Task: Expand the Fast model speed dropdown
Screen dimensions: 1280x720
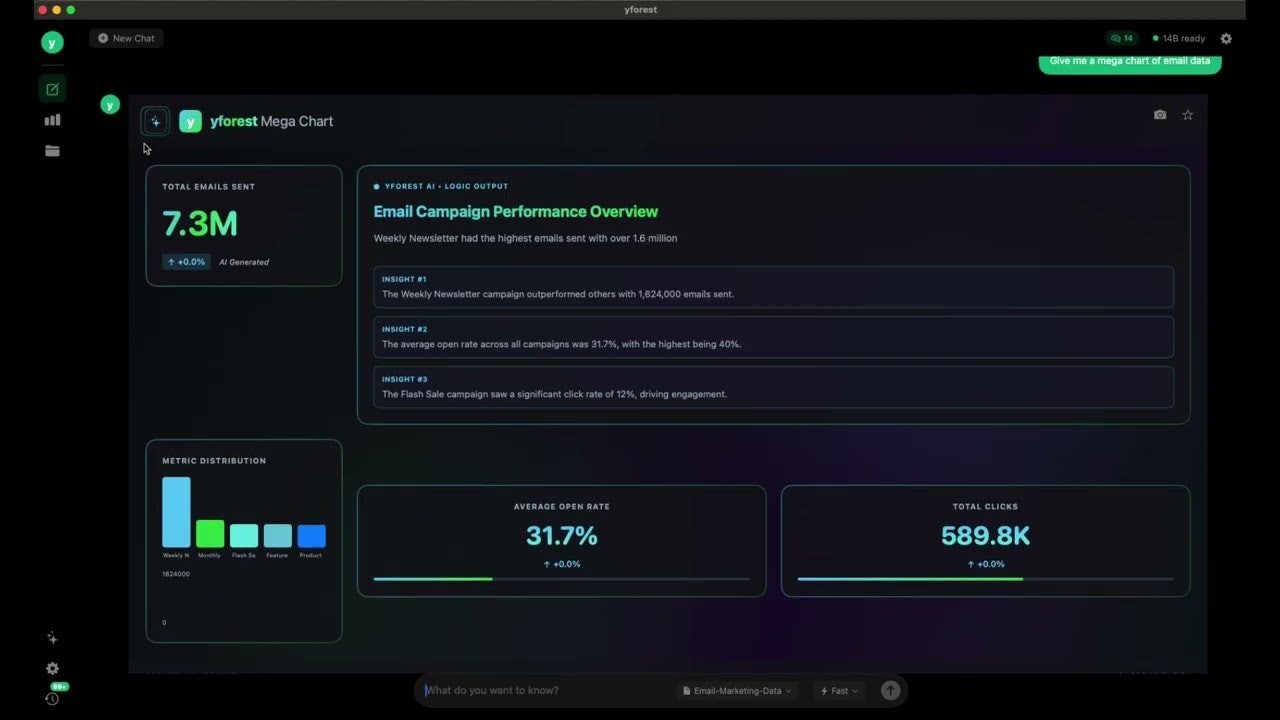Action: click(838, 690)
